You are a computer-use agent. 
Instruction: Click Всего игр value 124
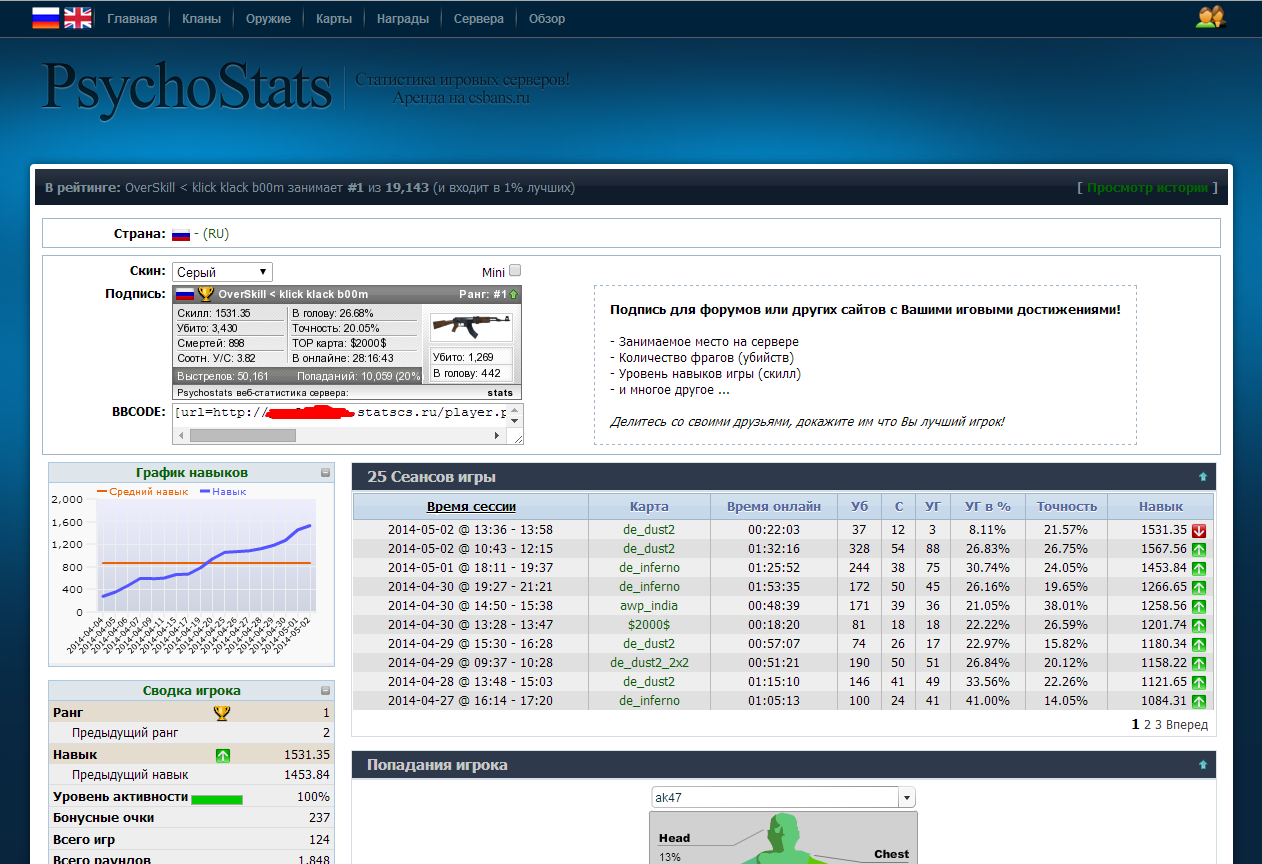(319, 839)
